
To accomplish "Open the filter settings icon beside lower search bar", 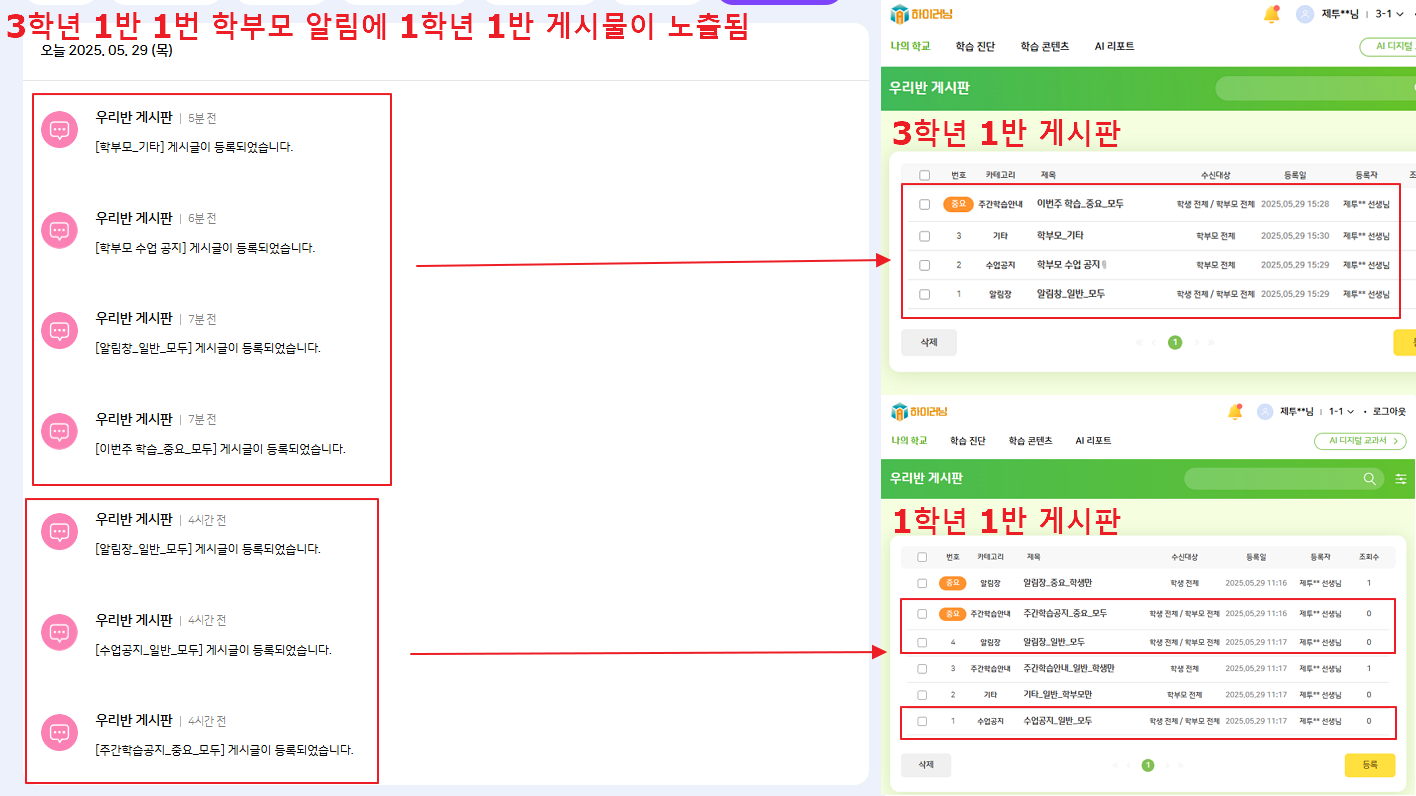I will tap(1401, 479).
